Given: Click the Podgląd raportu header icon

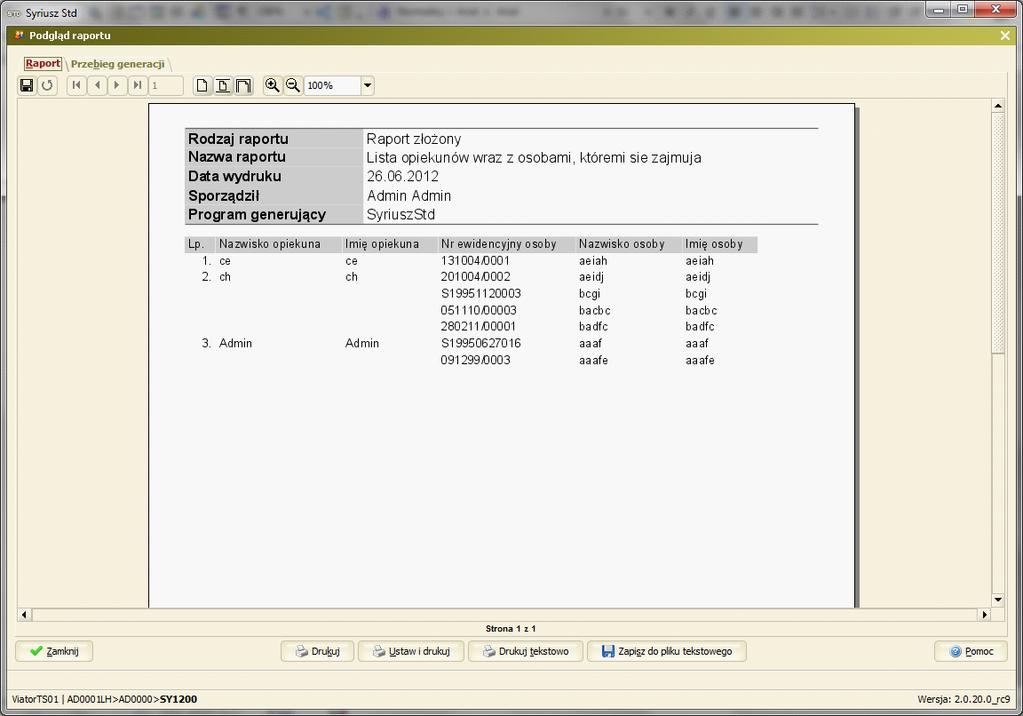Looking at the screenshot, I should pos(19,35).
